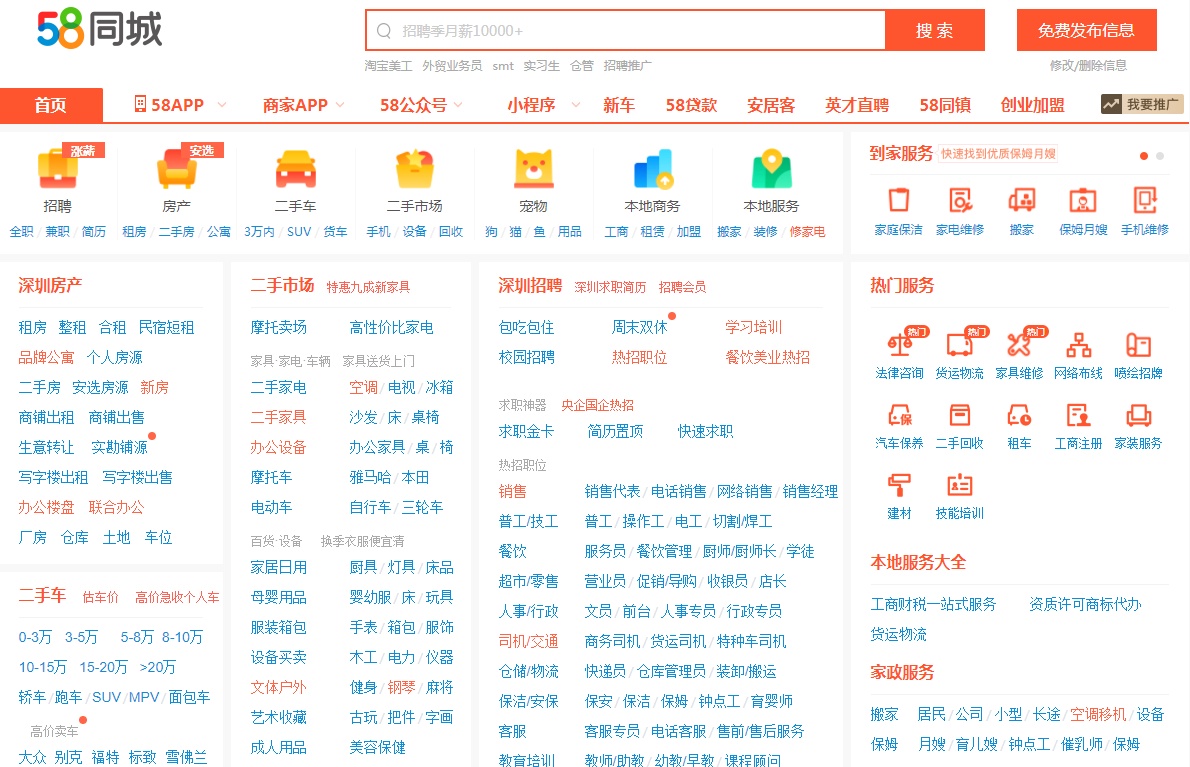Open the 创业加盟 navigation item
Viewport: 1190px width, 767px height.
tap(1032, 105)
